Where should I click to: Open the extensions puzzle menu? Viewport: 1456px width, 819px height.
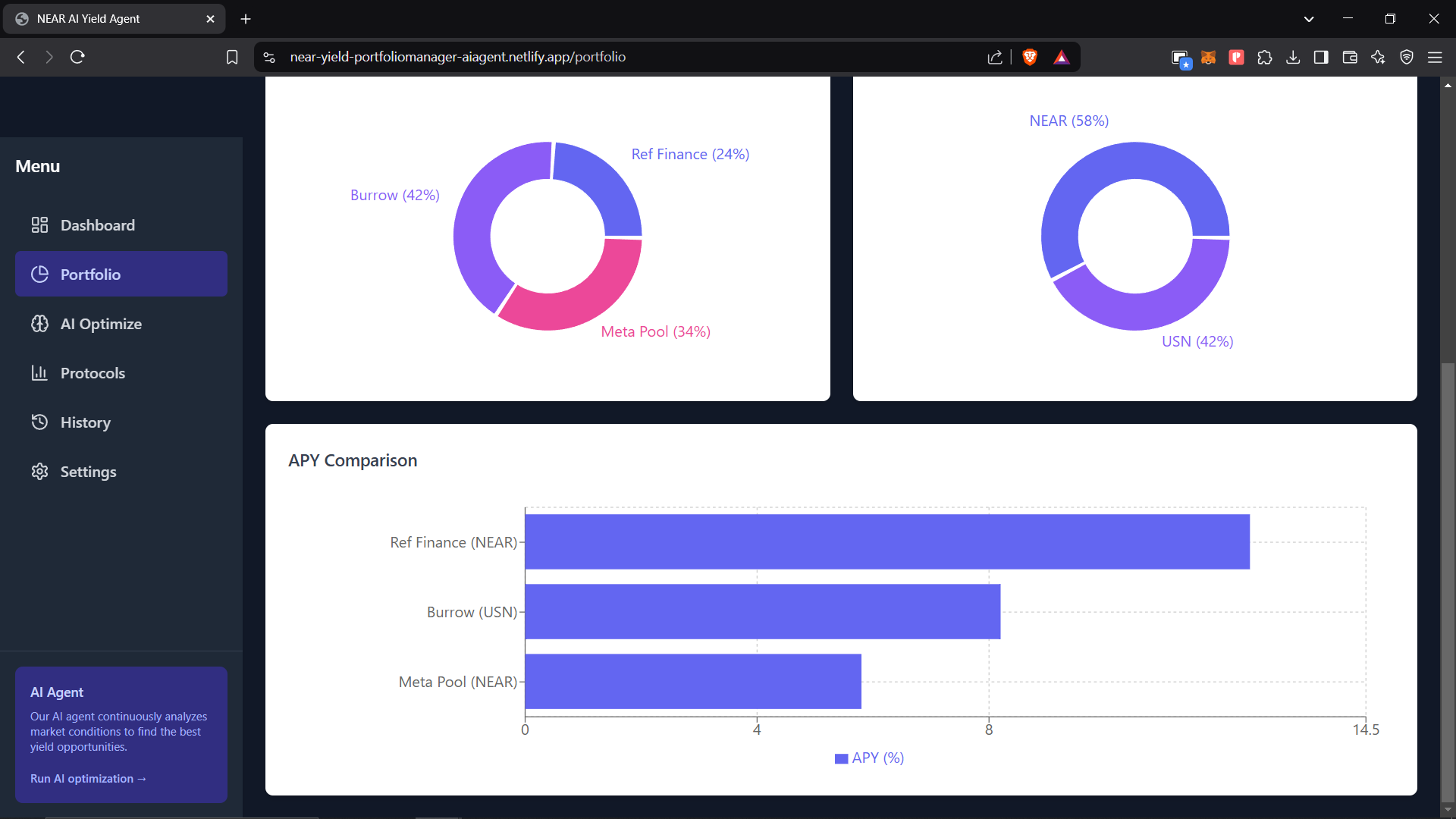click(x=1264, y=57)
